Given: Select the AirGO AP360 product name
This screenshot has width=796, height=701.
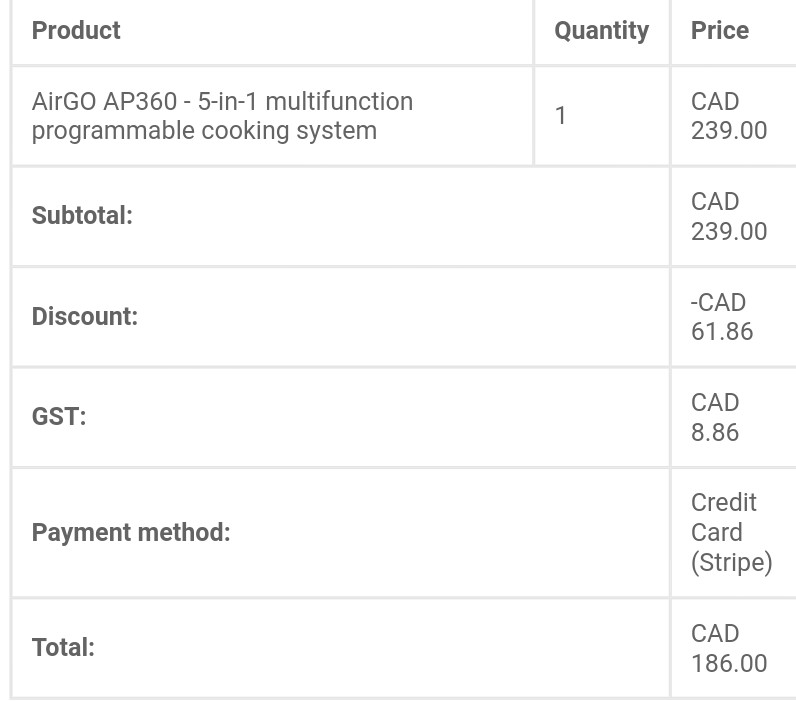Looking at the screenshot, I should (x=222, y=116).
